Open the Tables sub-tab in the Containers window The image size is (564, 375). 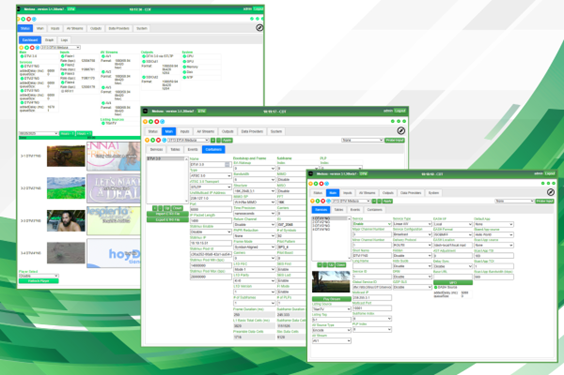[x=175, y=149]
